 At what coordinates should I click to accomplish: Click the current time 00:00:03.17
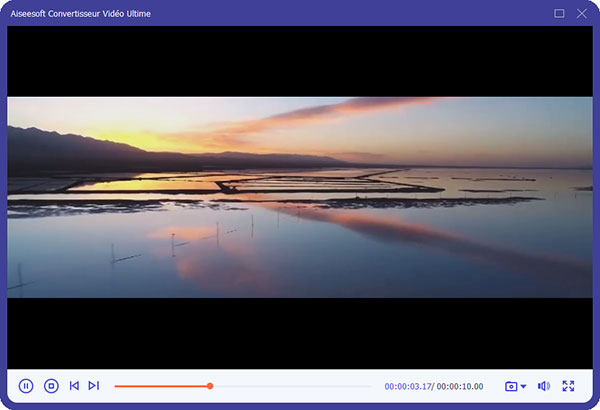[408, 386]
